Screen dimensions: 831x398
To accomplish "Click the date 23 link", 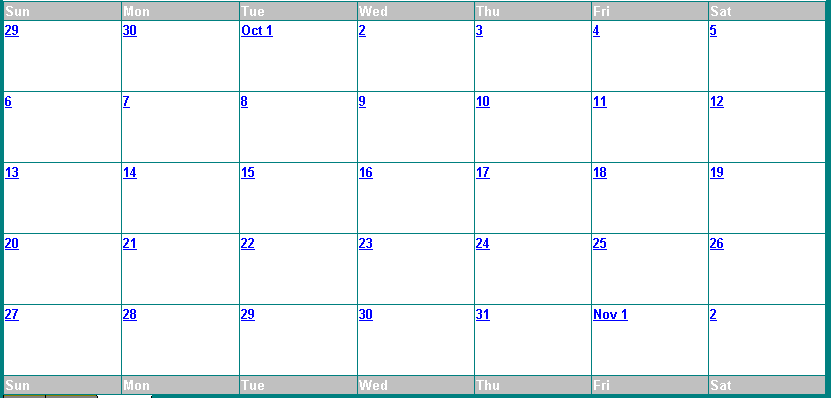I will point(366,244).
